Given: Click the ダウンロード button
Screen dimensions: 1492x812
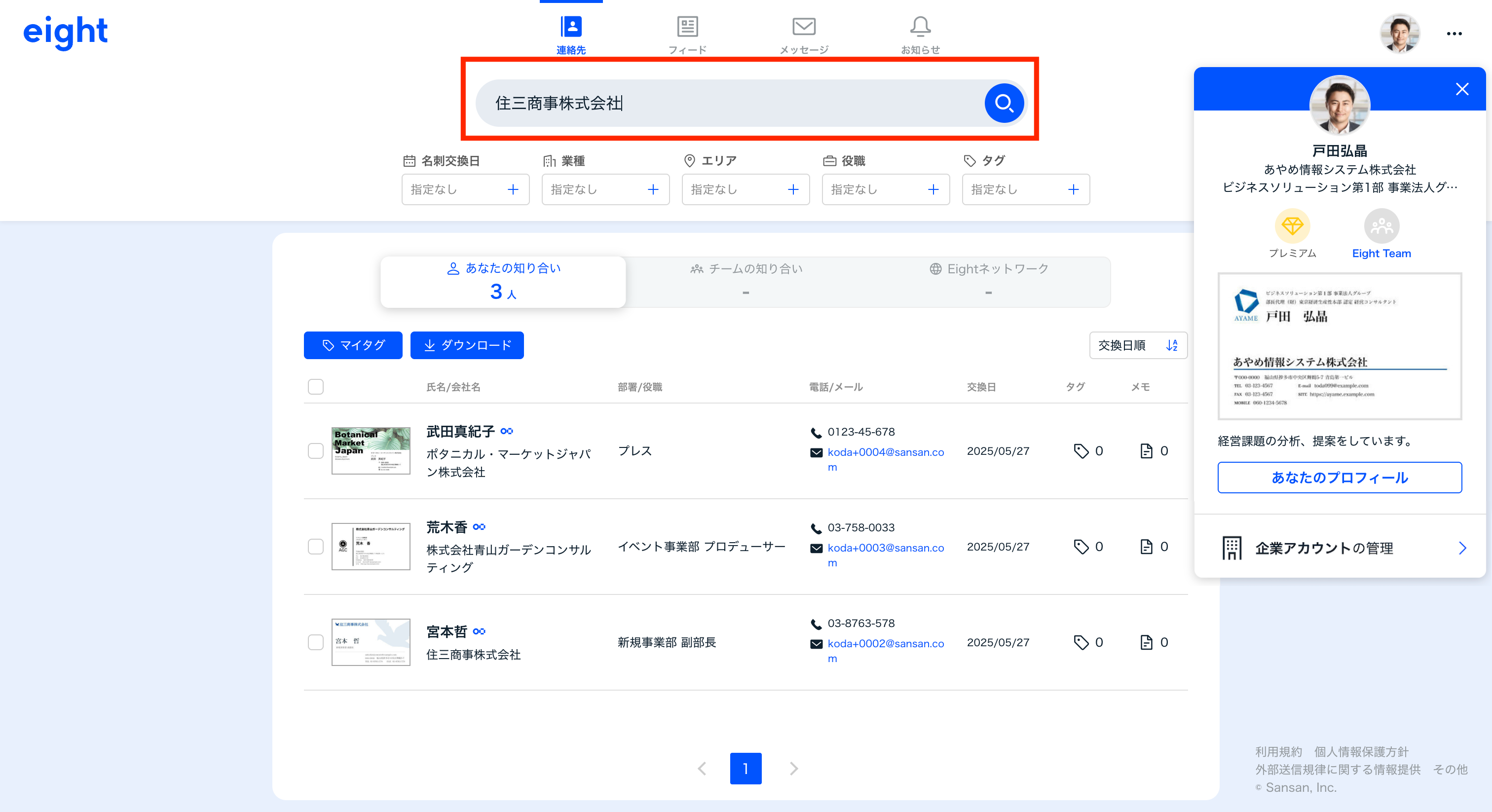Looking at the screenshot, I should (467, 345).
